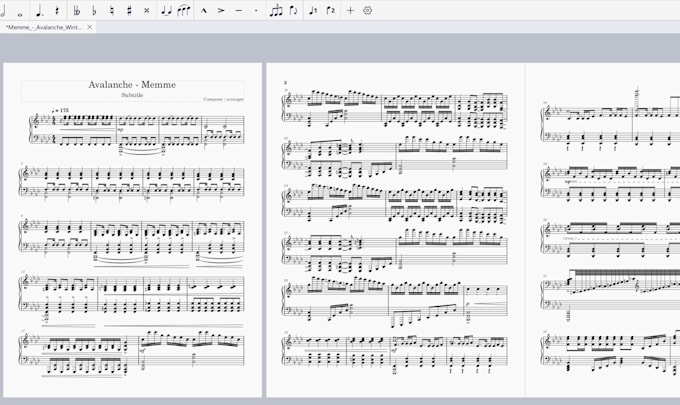
Task: Add a tenuto articulation
Action: [239, 11]
